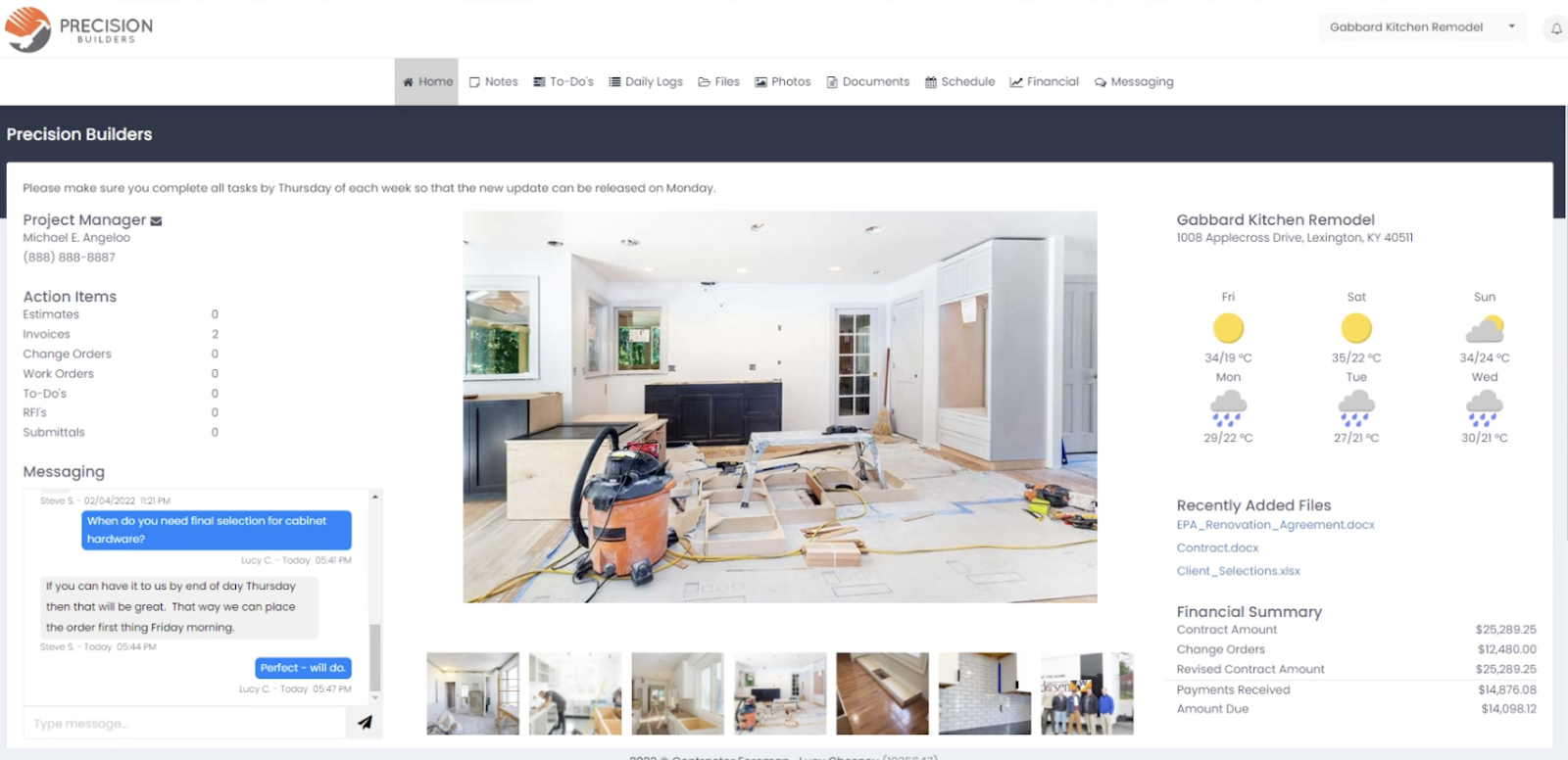The image size is (1568, 760).
Task: Open the To-Do's tab
Action: 563,81
